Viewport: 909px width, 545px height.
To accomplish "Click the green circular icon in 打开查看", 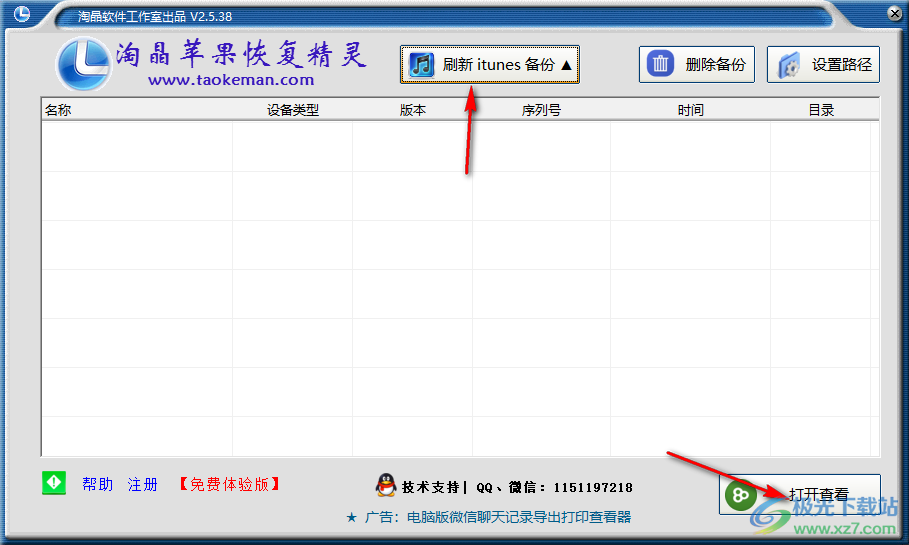I will (741, 495).
